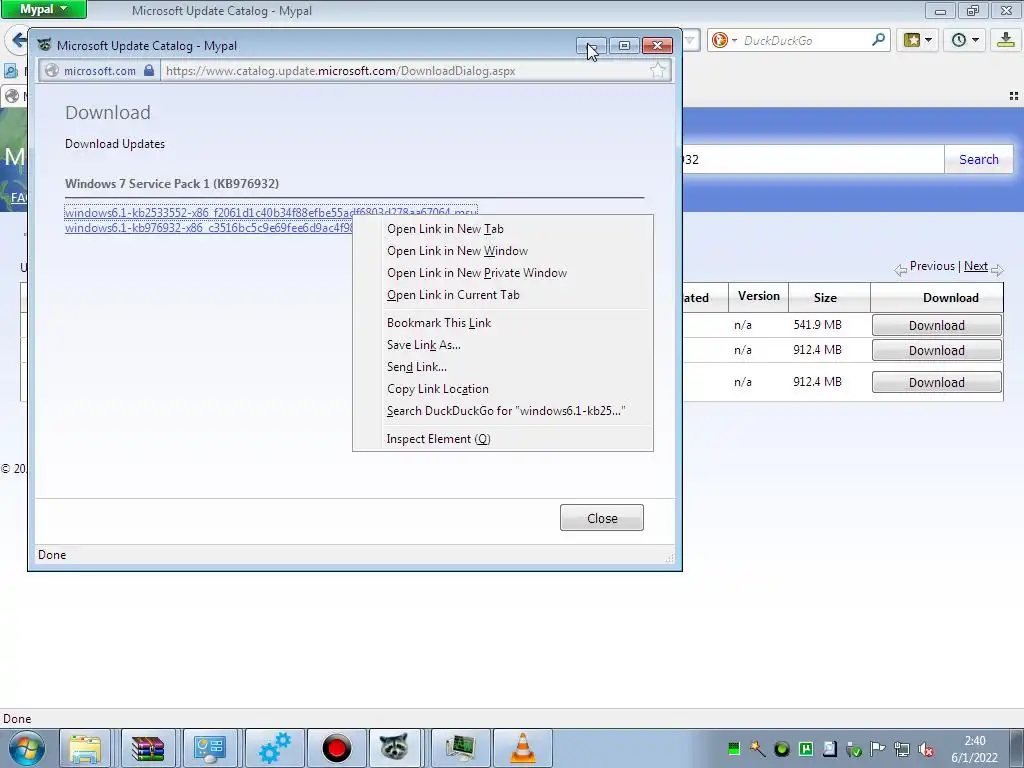Open the blue gears taskbar icon
Viewport: 1024px width, 768px height.
click(274, 748)
